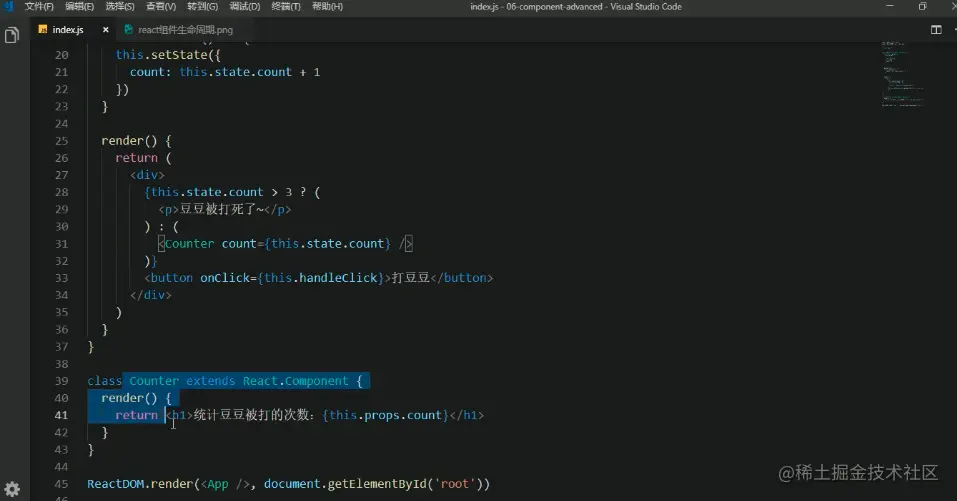The image size is (957, 501).
Task: Switch to the index.js tab
Action: (x=68, y=30)
